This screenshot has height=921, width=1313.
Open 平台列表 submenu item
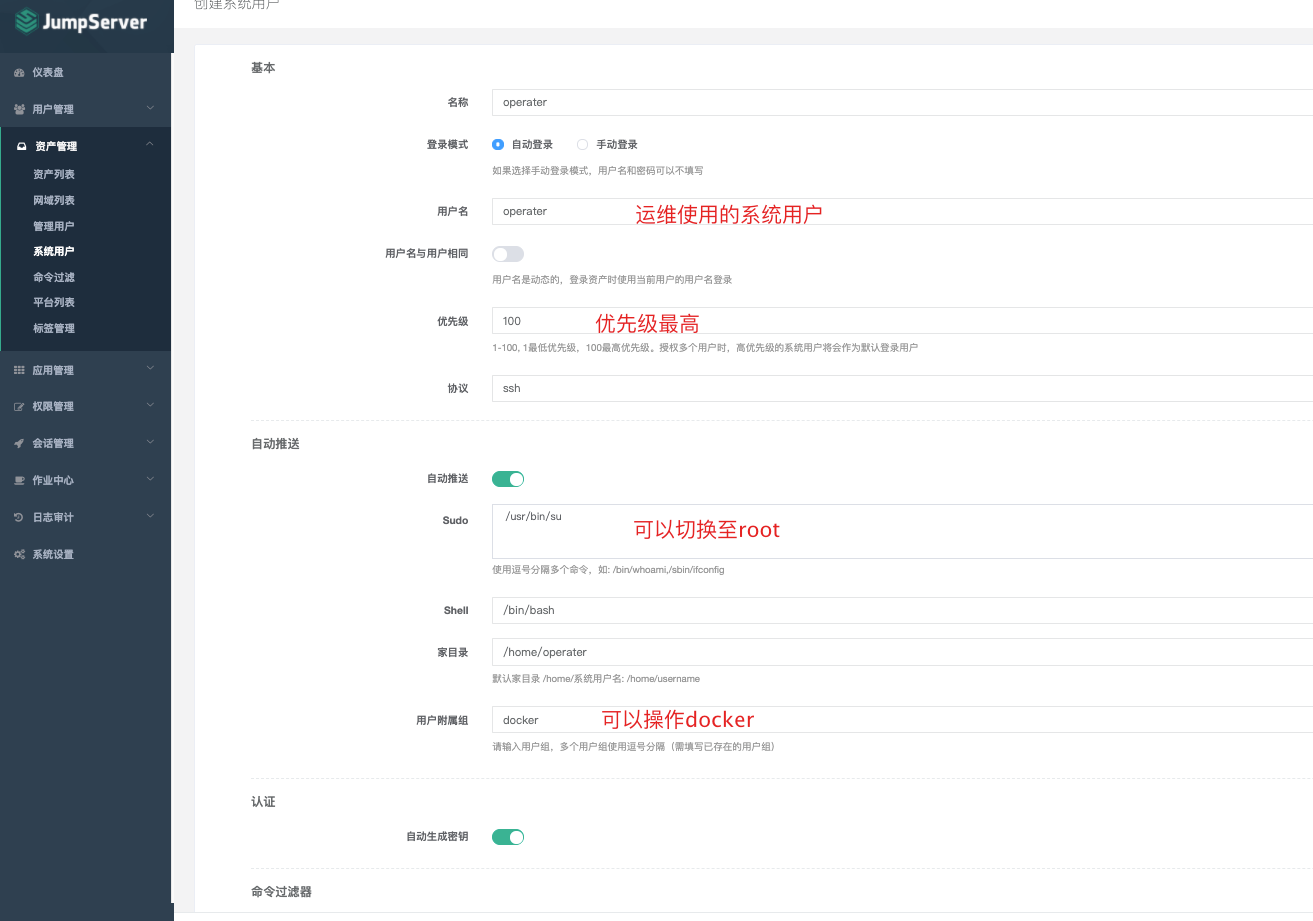[54, 302]
